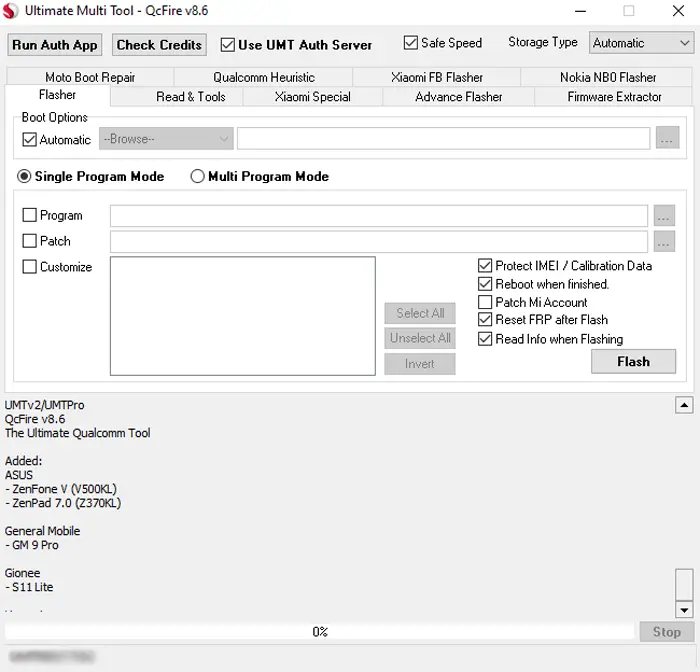Click the 'GM 9 Pro' log line
This screenshot has width=700, height=672.
[x=32, y=545]
